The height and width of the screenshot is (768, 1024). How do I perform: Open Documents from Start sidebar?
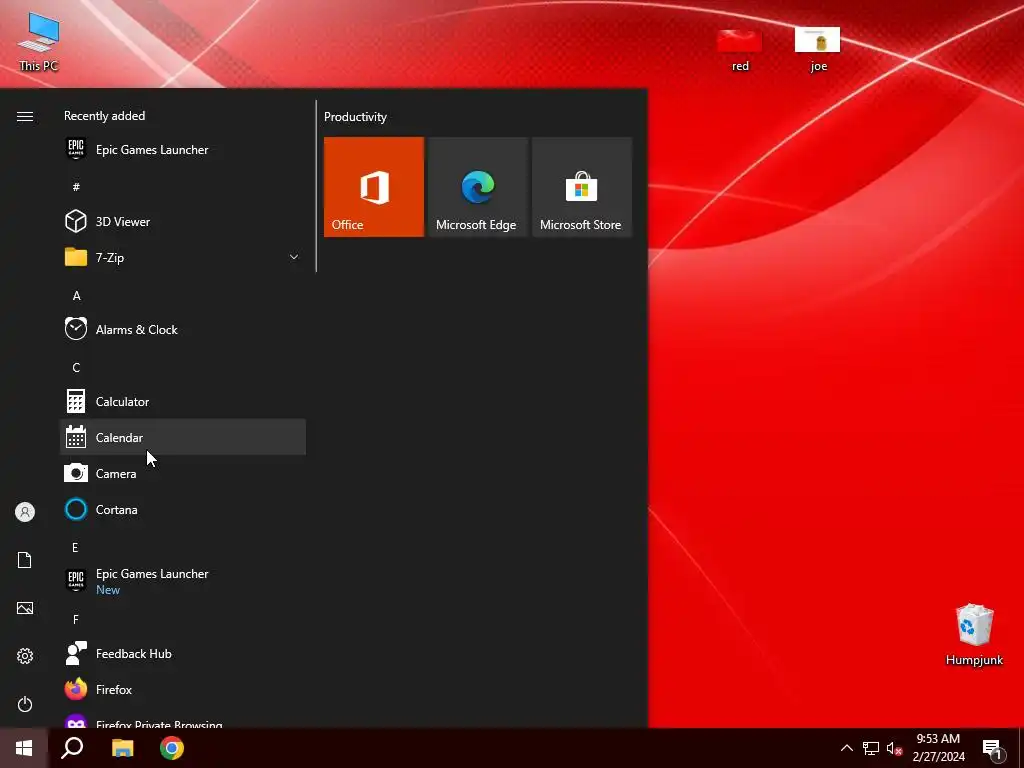pos(25,560)
